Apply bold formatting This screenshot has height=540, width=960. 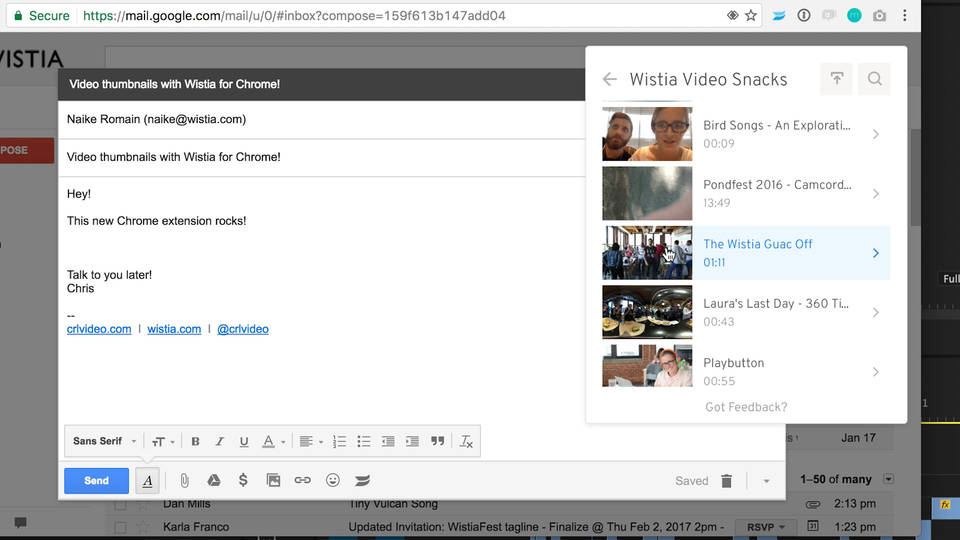[195, 441]
